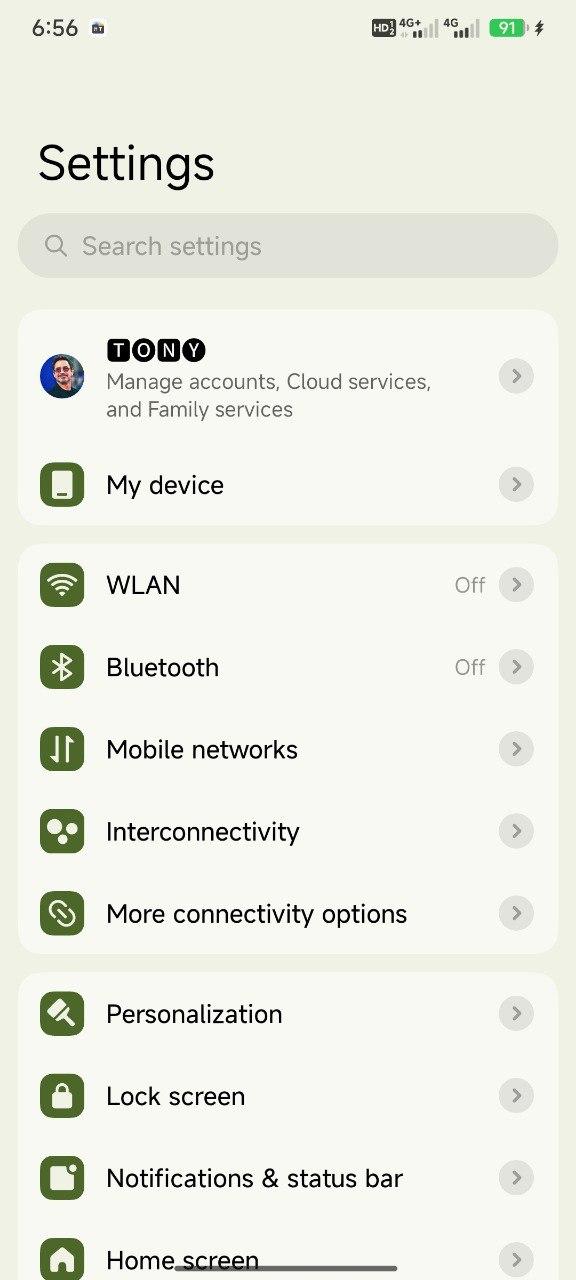Image resolution: width=576 pixels, height=1280 pixels.
Task: Tap the Lock screen padlock icon
Action: tap(62, 1096)
